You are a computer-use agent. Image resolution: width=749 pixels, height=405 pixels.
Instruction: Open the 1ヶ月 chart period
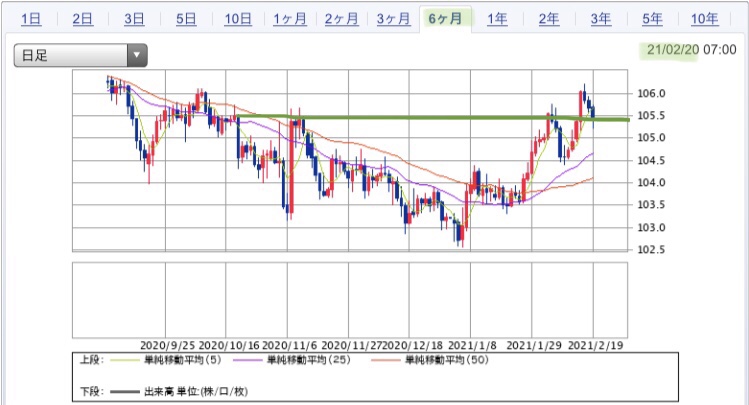coord(289,19)
